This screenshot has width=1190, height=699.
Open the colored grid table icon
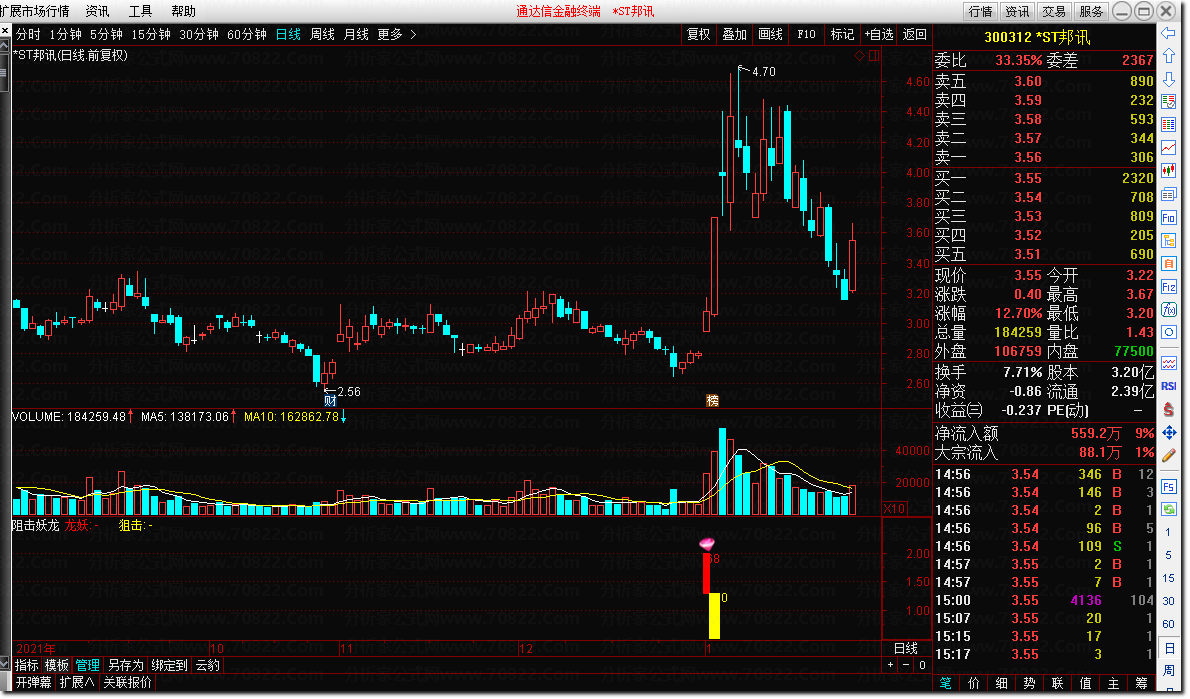[1169, 124]
